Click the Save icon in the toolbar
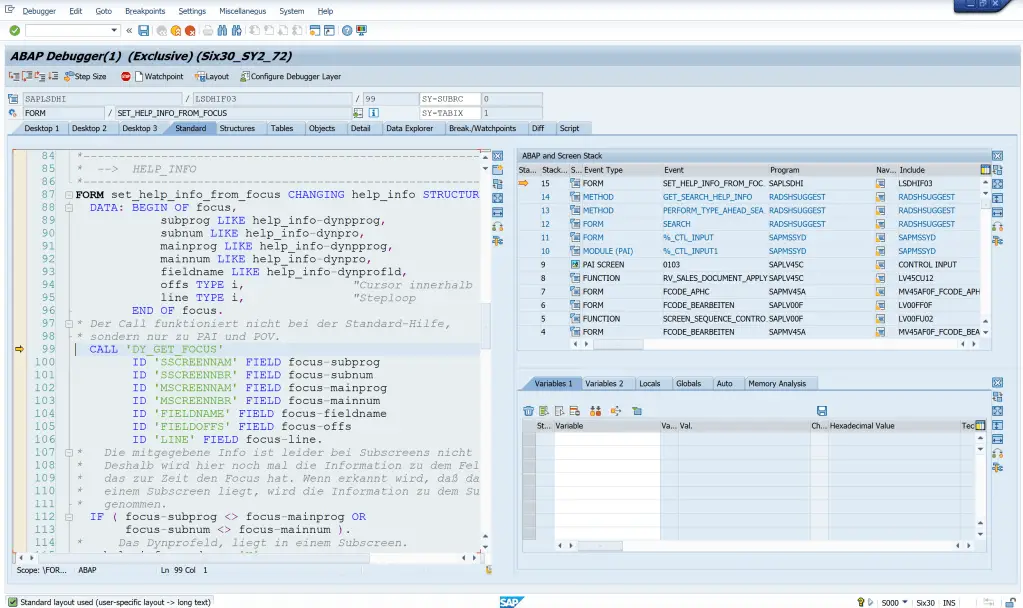This screenshot has height=608, width=1023. (x=145, y=31)
